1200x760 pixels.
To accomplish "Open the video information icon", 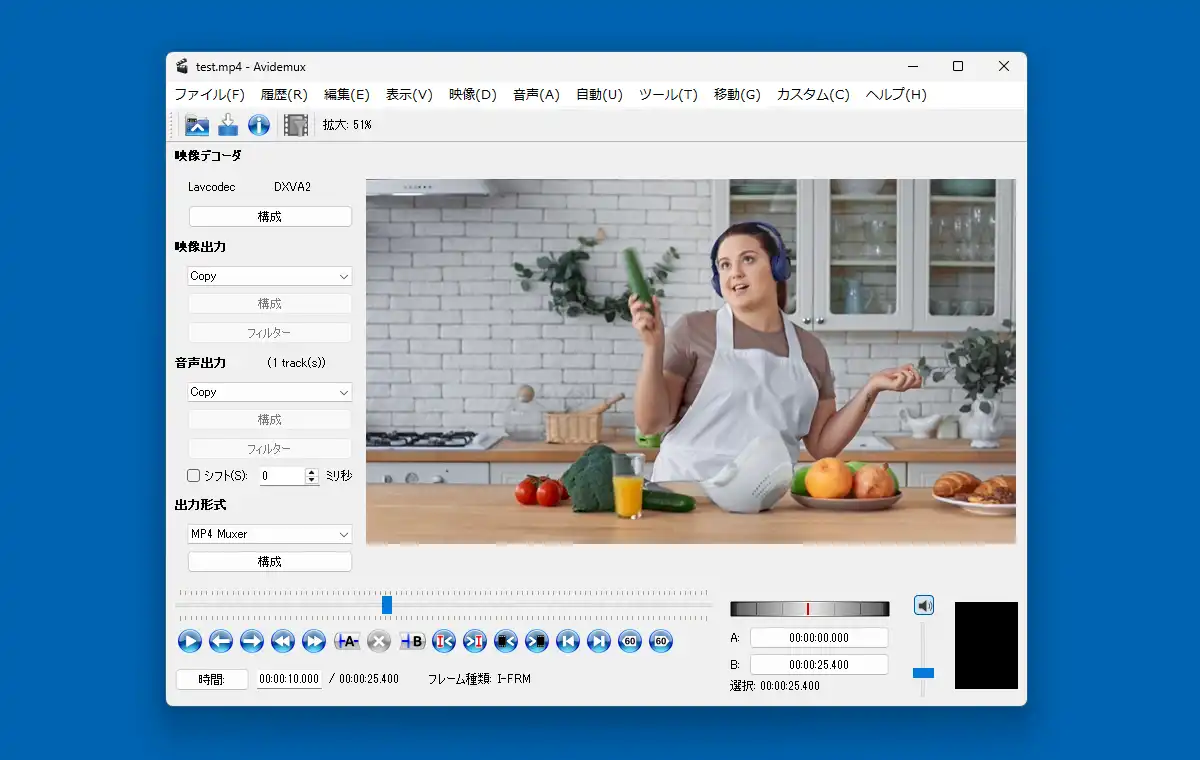I will click(x=259, y=125).
